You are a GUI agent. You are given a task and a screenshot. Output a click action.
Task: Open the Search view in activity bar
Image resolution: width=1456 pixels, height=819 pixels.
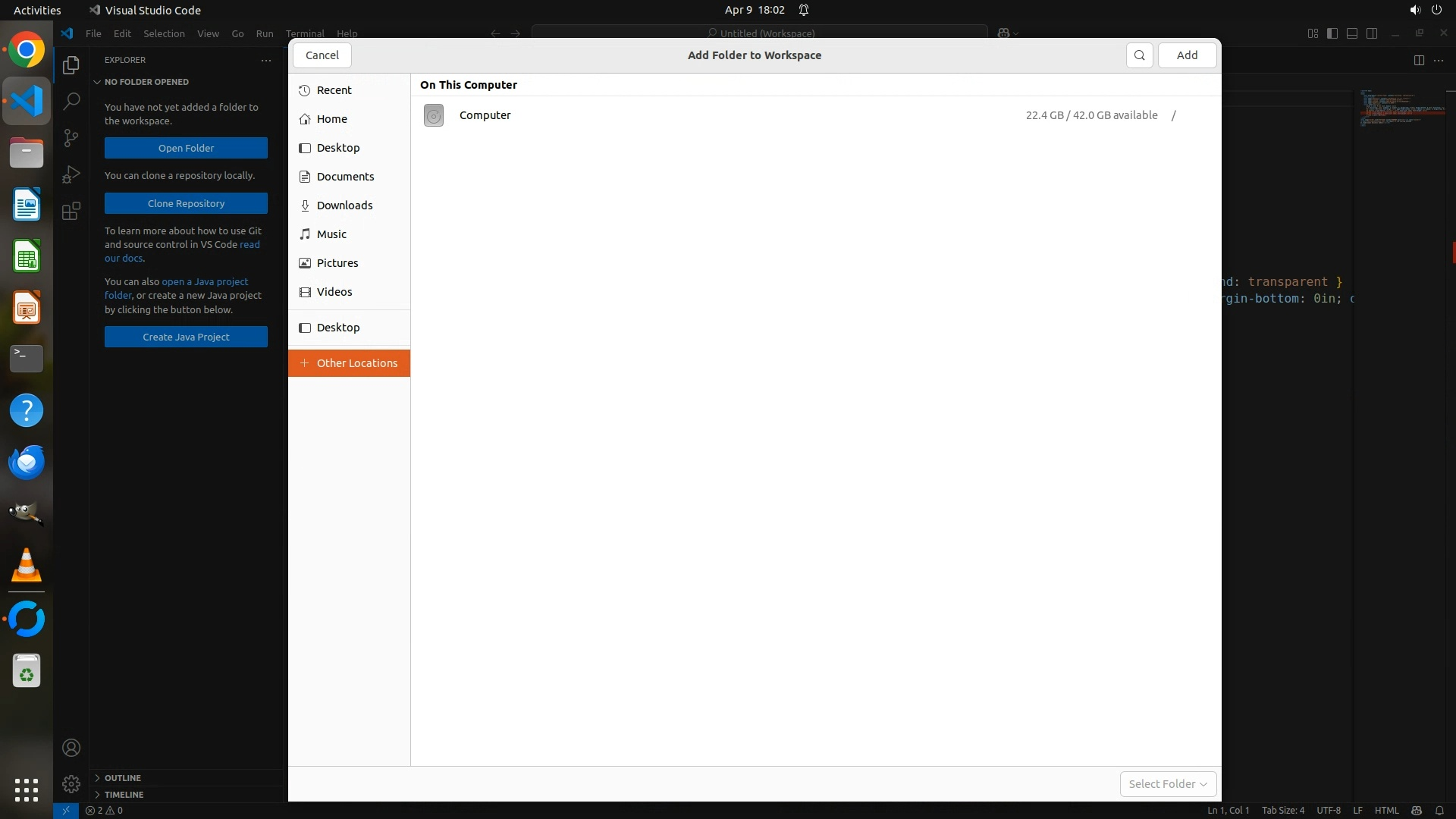[71, 101]
